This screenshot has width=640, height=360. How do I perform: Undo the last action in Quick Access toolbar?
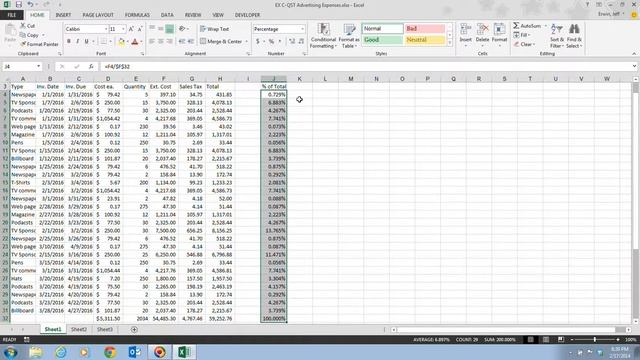click(x=31, y=4)
